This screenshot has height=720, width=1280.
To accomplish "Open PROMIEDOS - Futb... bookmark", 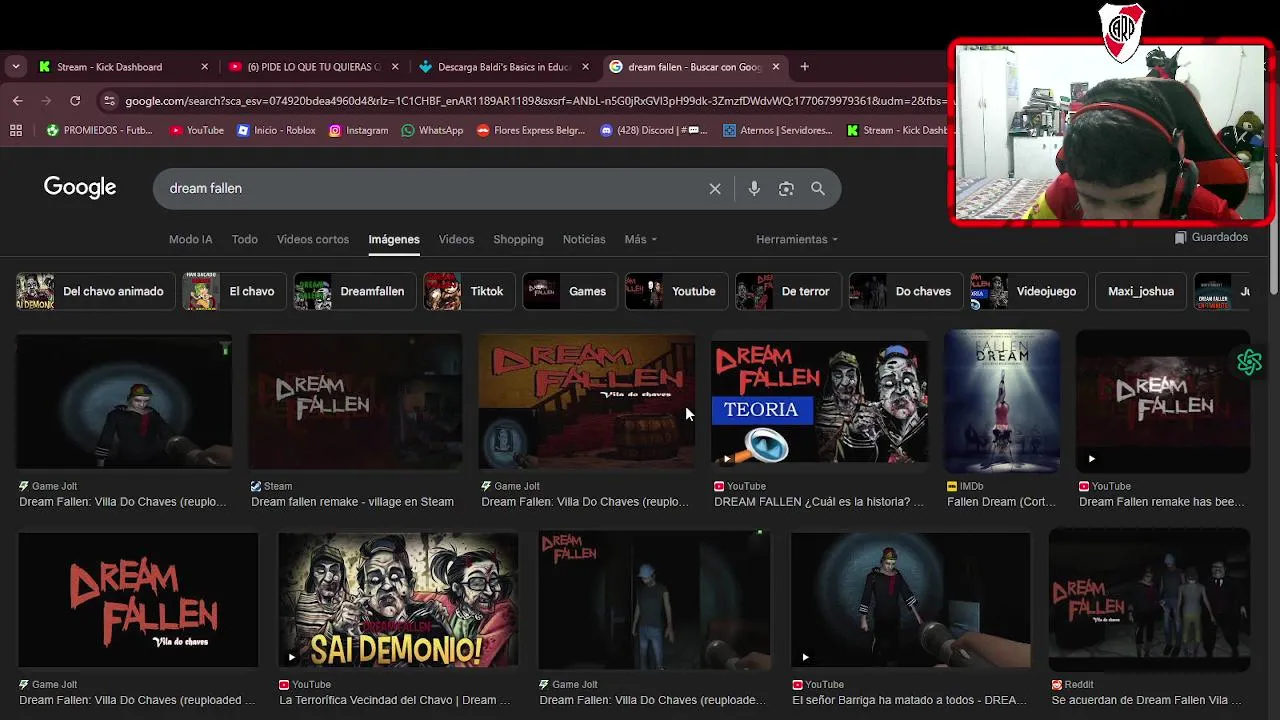I will 99,130.
